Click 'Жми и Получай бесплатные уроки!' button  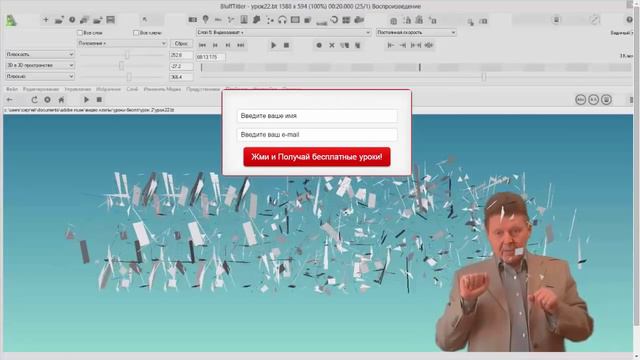pyautogui.click(x=317, y=157)
